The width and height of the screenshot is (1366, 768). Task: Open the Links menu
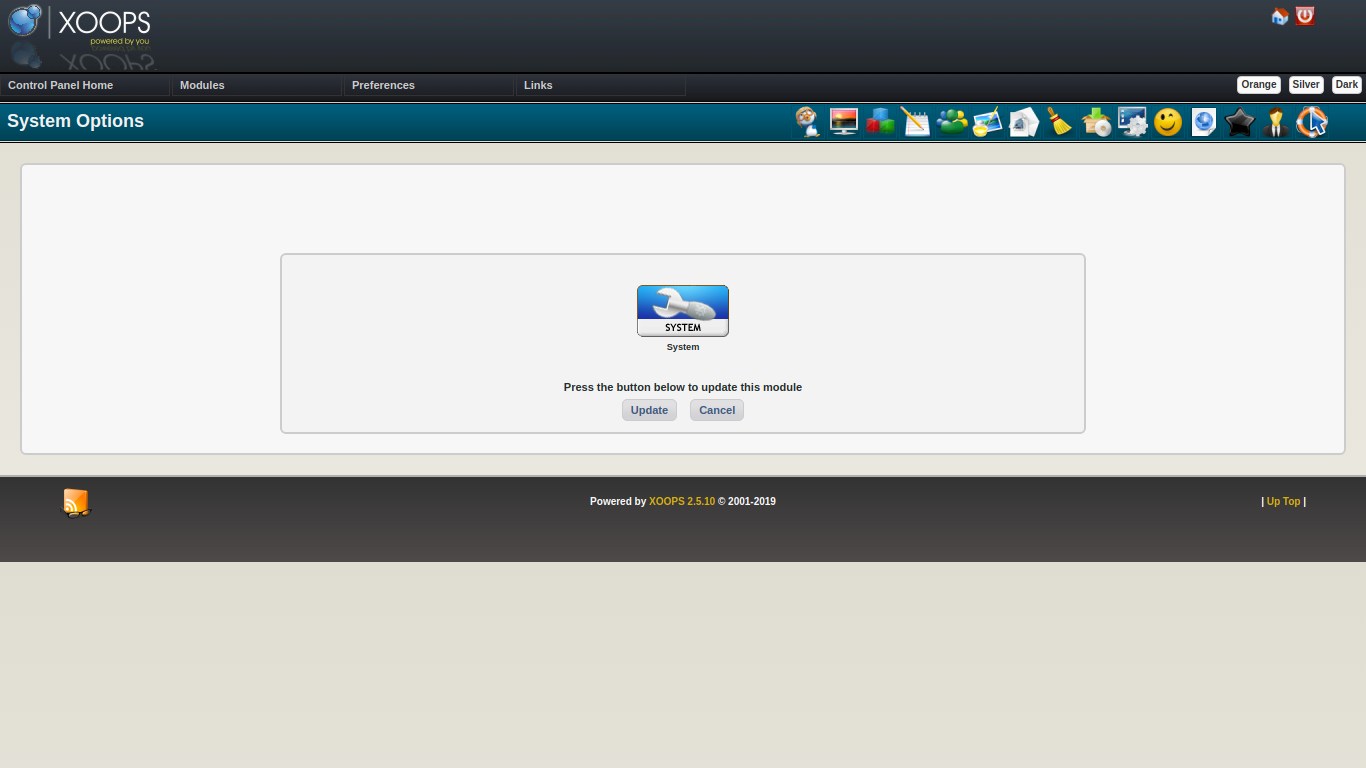(538, 85)
